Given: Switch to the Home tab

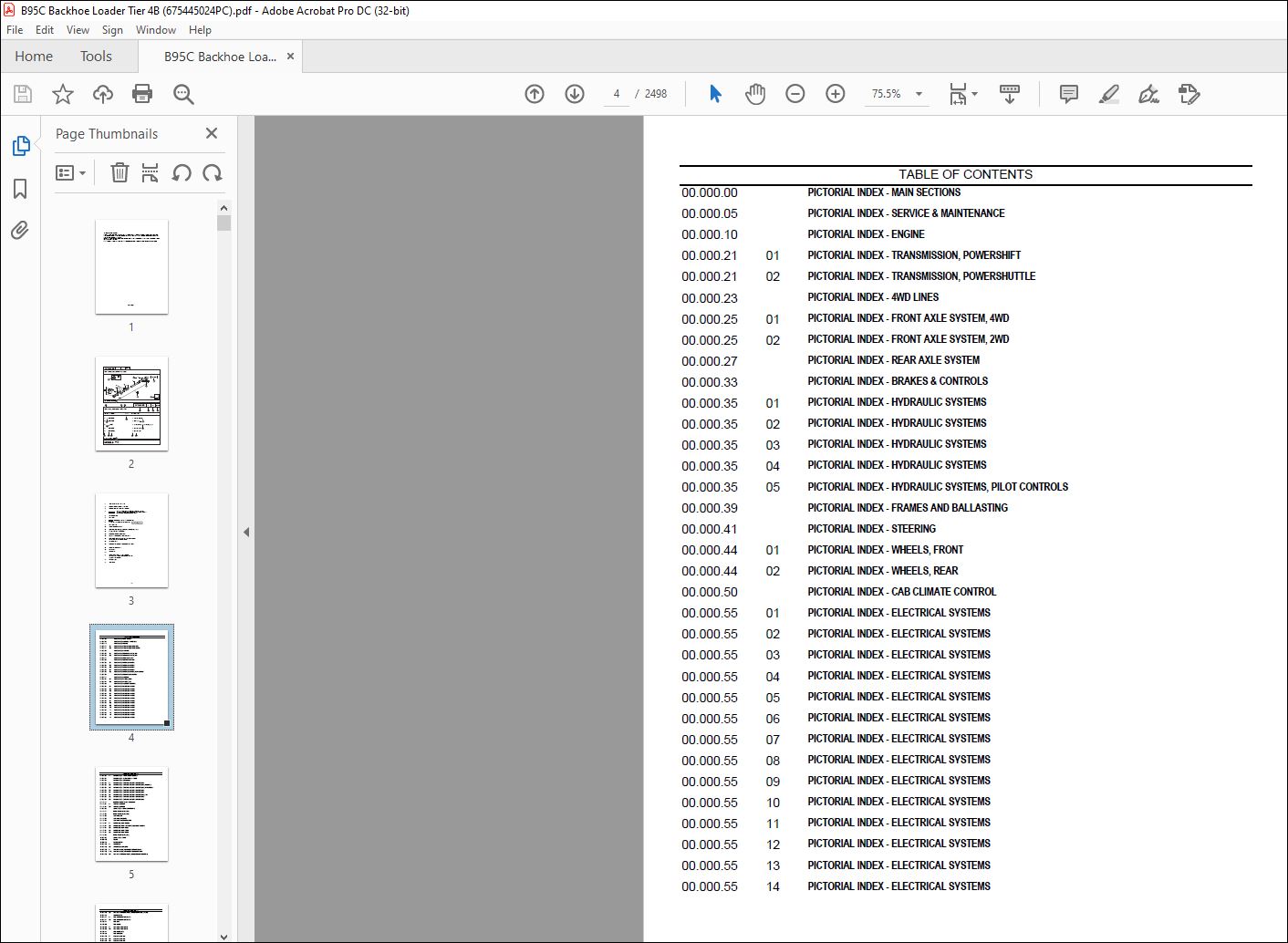Looking at the screenshot, I should 34,57.
